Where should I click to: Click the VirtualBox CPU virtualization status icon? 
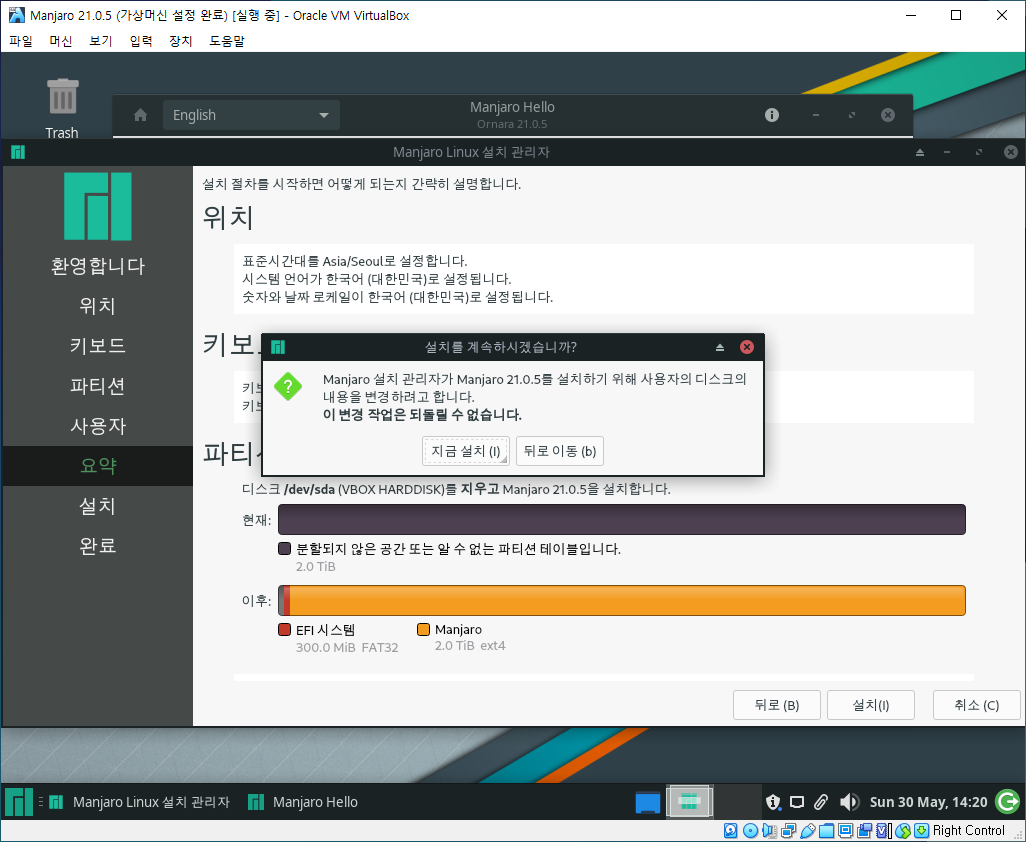click(x=883, y=831)
